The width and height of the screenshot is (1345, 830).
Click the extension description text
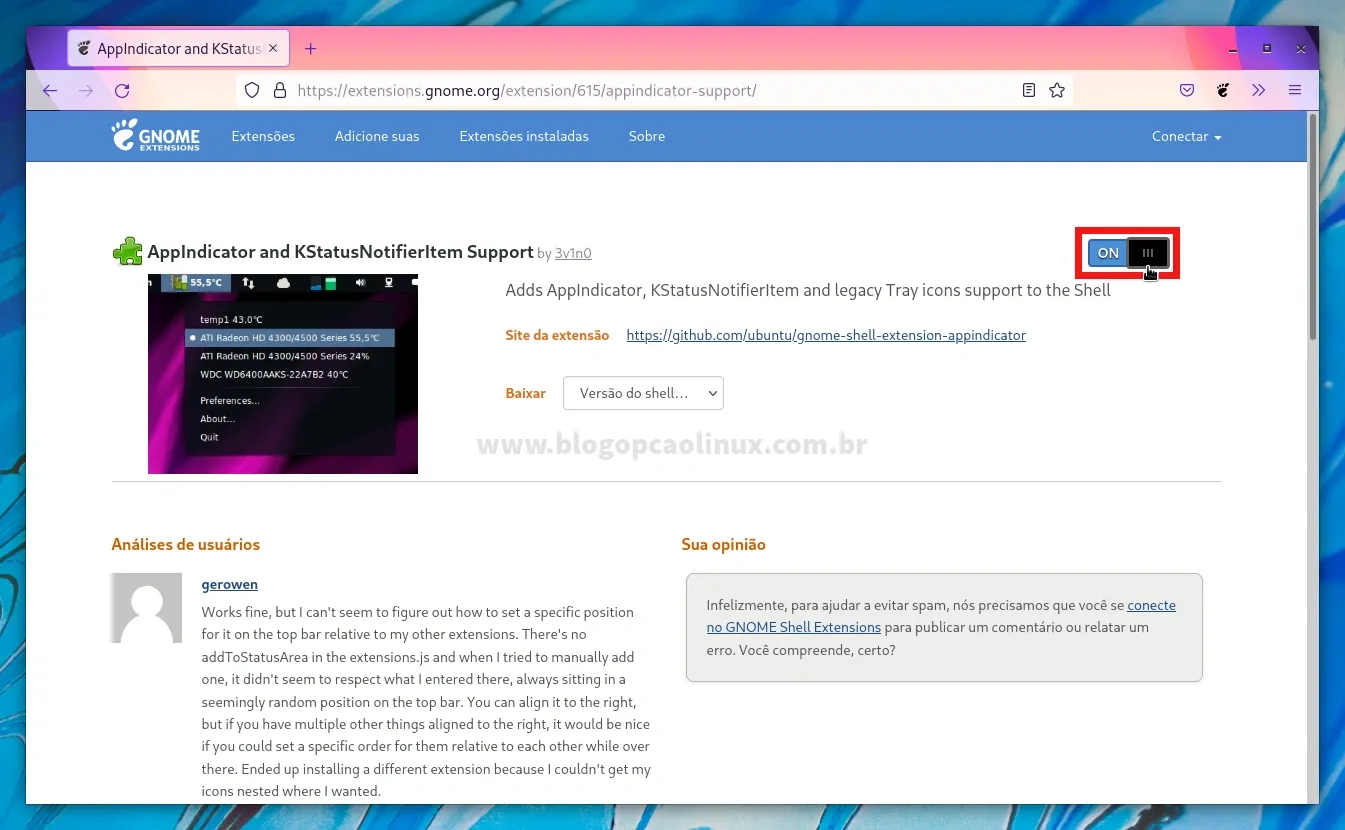coord(808,290)
